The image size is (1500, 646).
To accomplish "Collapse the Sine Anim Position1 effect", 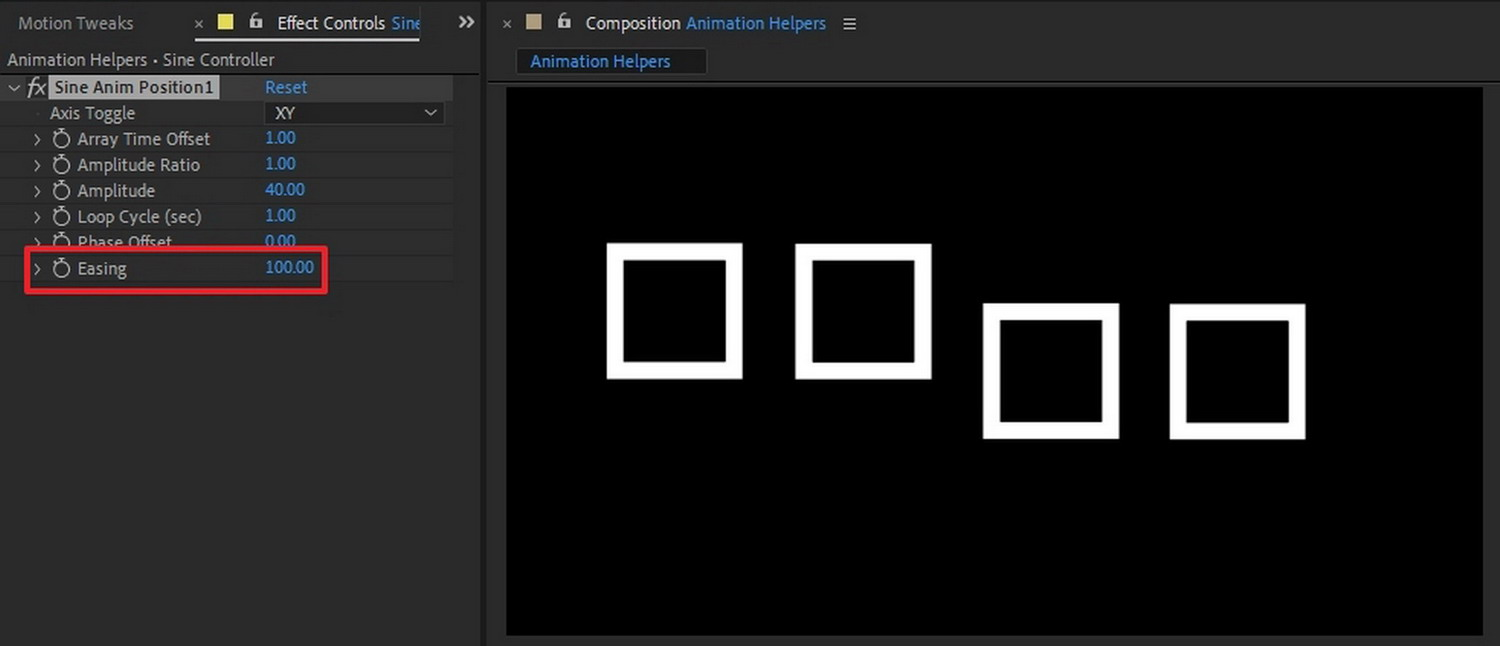I will [14, 87].
